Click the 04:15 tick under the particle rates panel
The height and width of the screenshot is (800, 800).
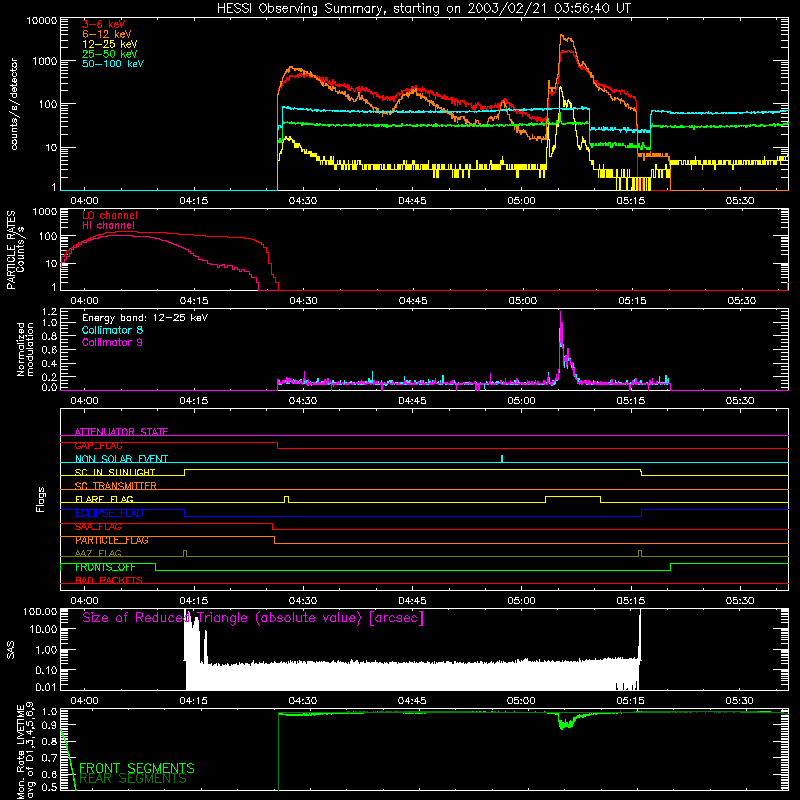[x=193, y=301]
